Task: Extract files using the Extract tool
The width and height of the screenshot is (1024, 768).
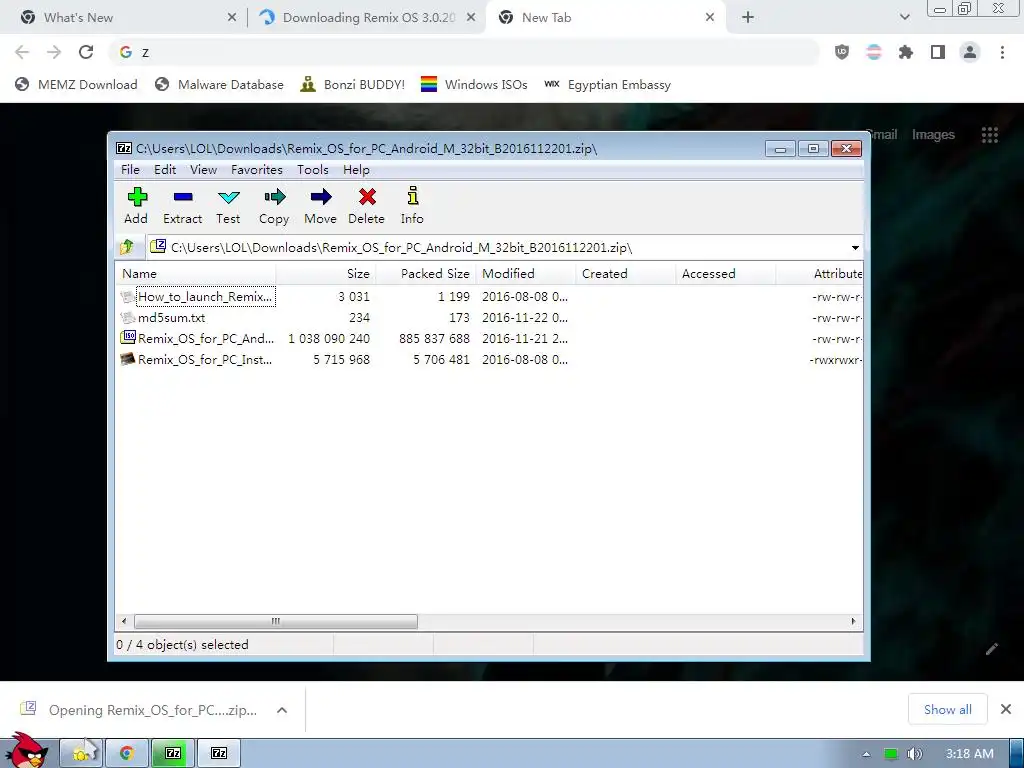Action: 182,206
